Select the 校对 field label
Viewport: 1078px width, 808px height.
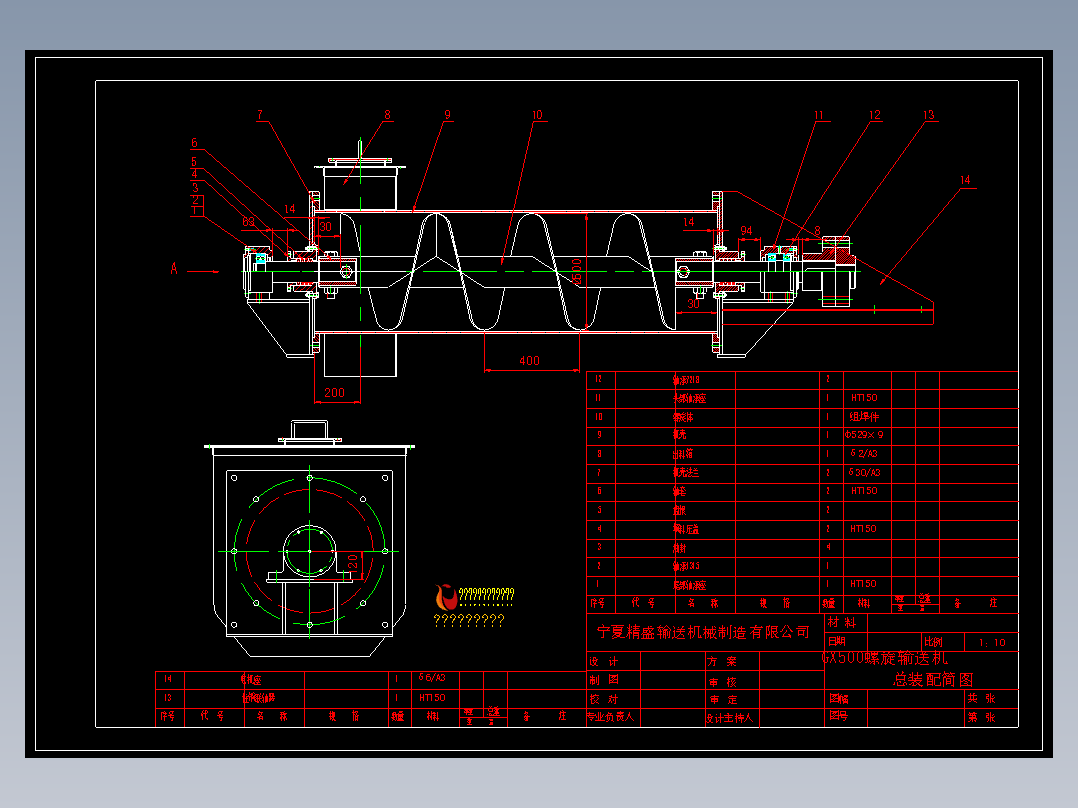(x=604, y=699)
